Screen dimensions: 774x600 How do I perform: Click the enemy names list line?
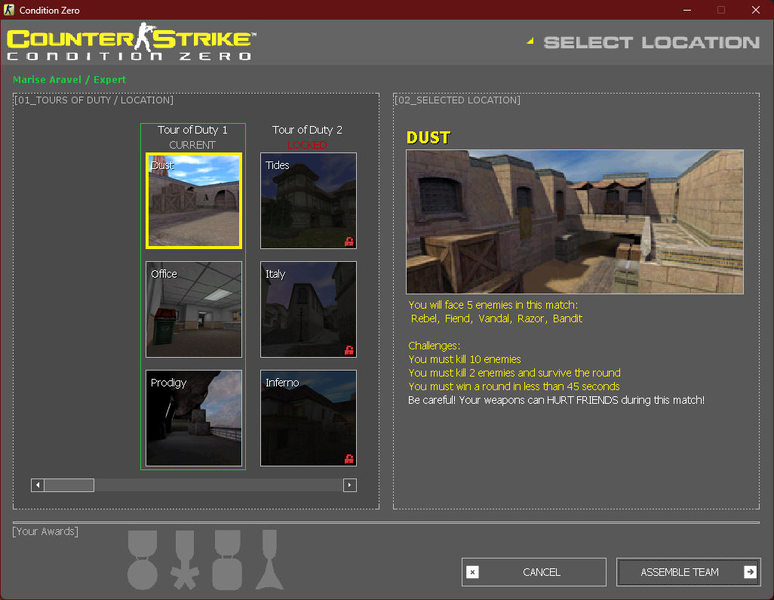pos(497,318)
